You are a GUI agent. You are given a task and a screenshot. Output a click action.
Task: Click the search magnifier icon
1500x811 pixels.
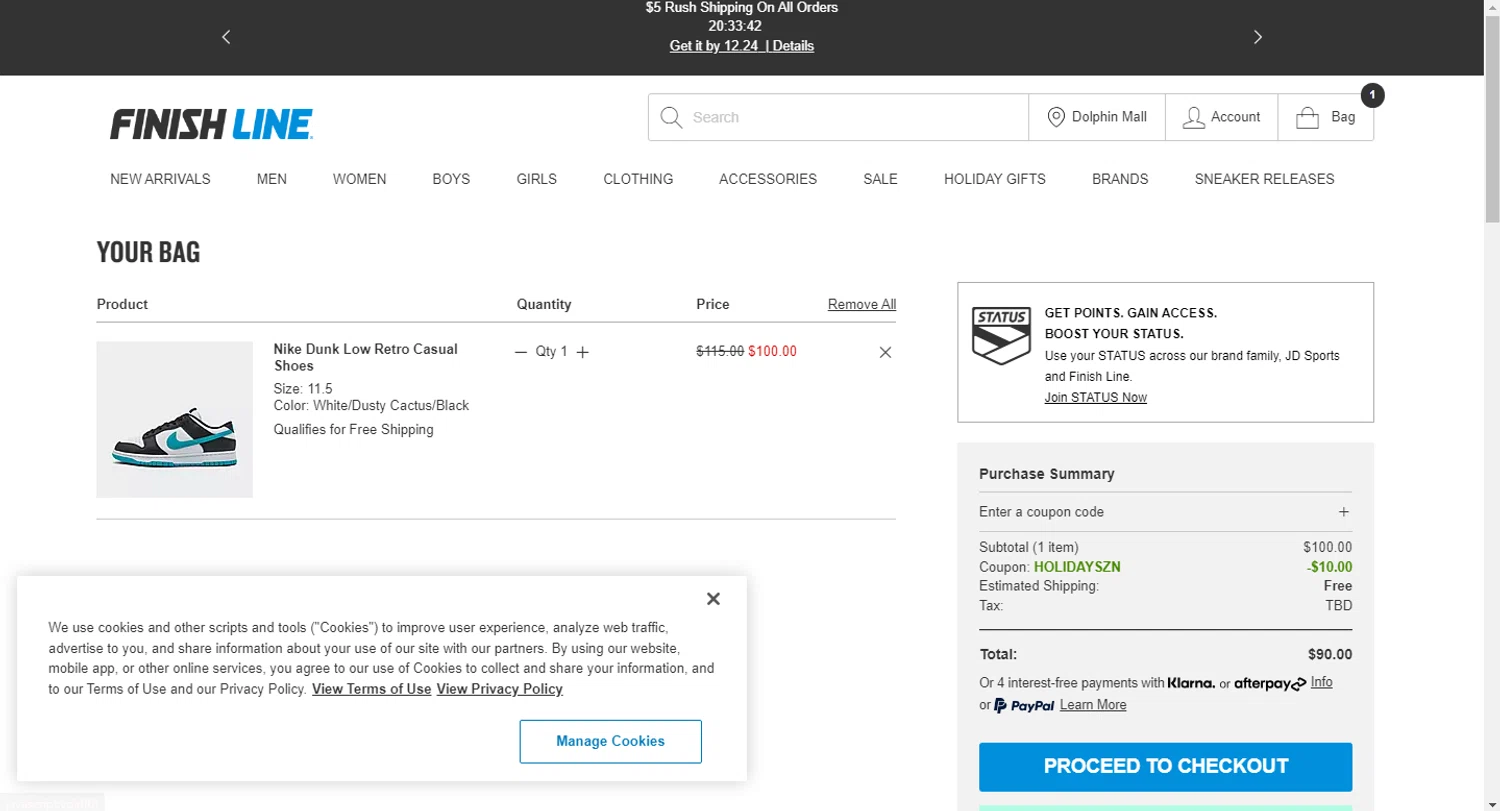671,117
